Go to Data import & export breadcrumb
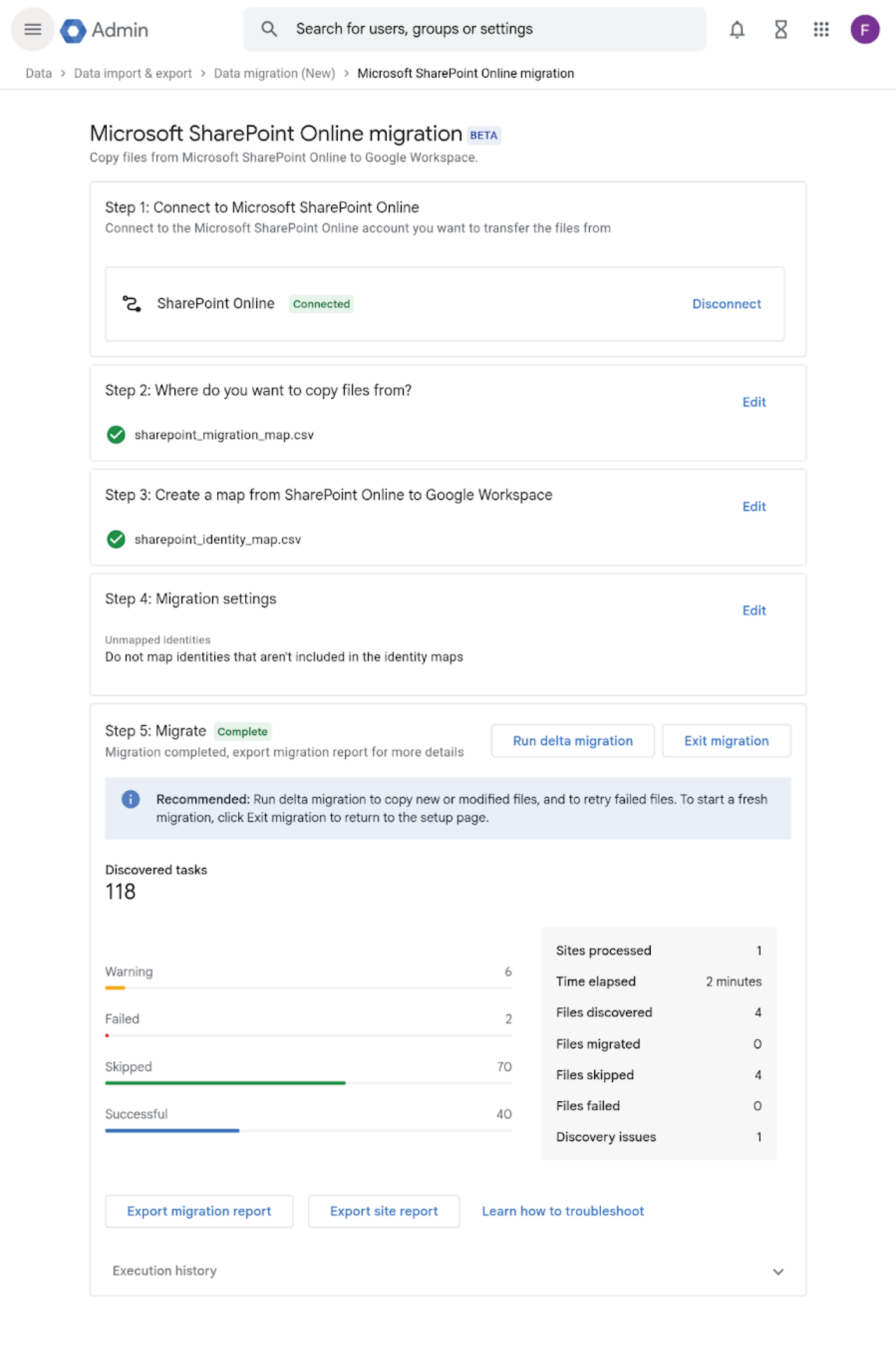The image size is (896, 1358). (x=132, y=73)
